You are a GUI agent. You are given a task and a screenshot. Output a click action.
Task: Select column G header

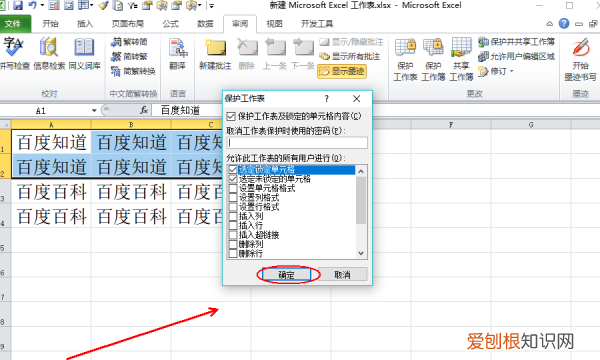pos(531,125)
